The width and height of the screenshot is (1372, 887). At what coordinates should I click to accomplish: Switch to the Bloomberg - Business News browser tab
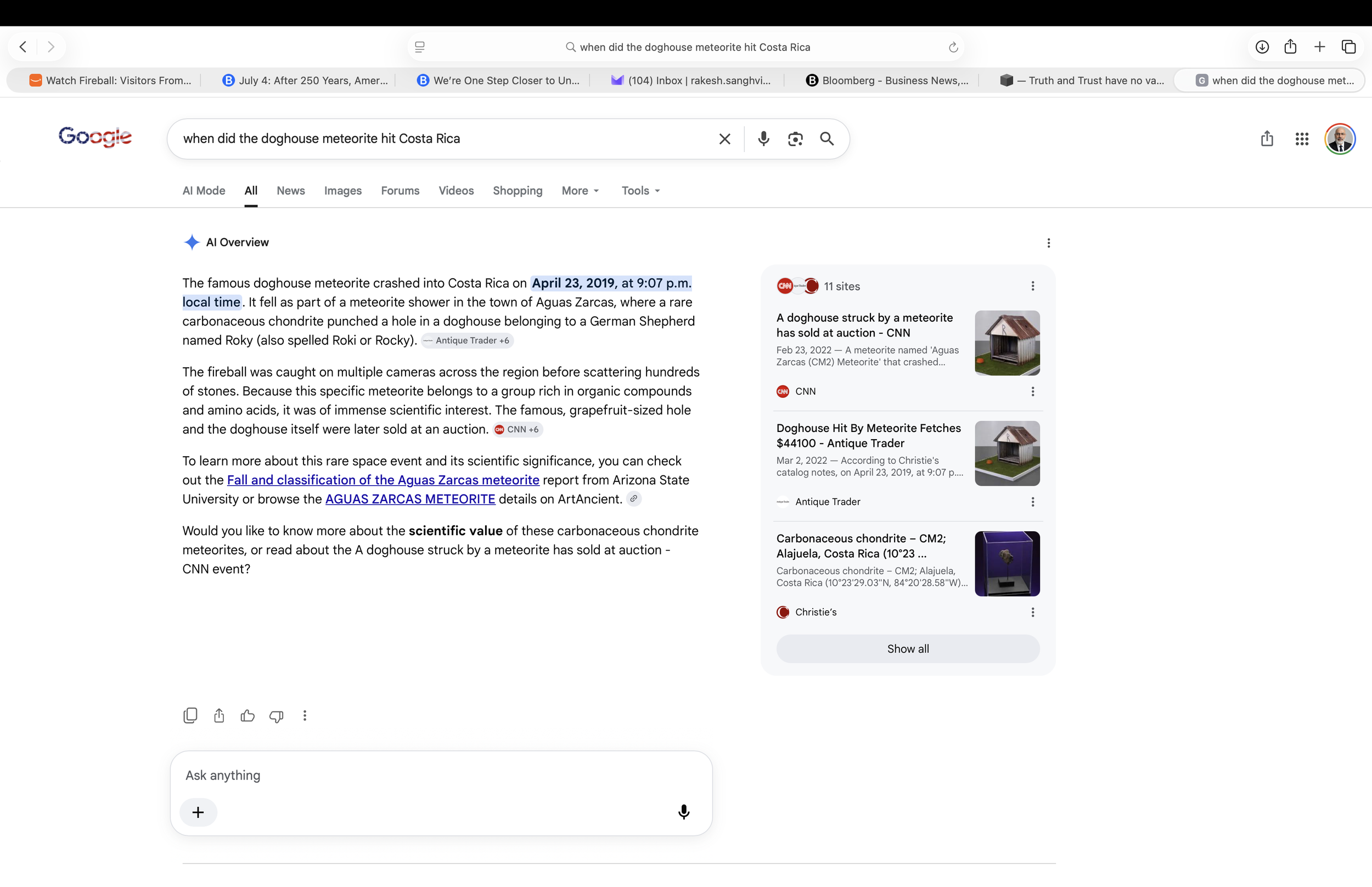pyautogui.click(x=887, y=81)
